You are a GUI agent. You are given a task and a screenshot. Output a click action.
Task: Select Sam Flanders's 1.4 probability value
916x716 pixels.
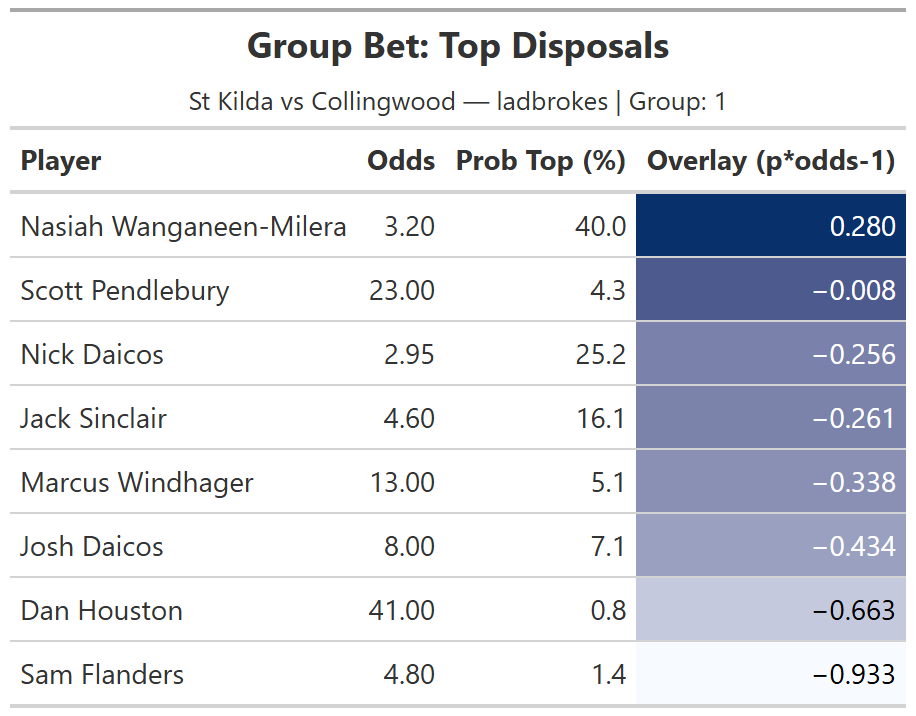click(608, 675)
